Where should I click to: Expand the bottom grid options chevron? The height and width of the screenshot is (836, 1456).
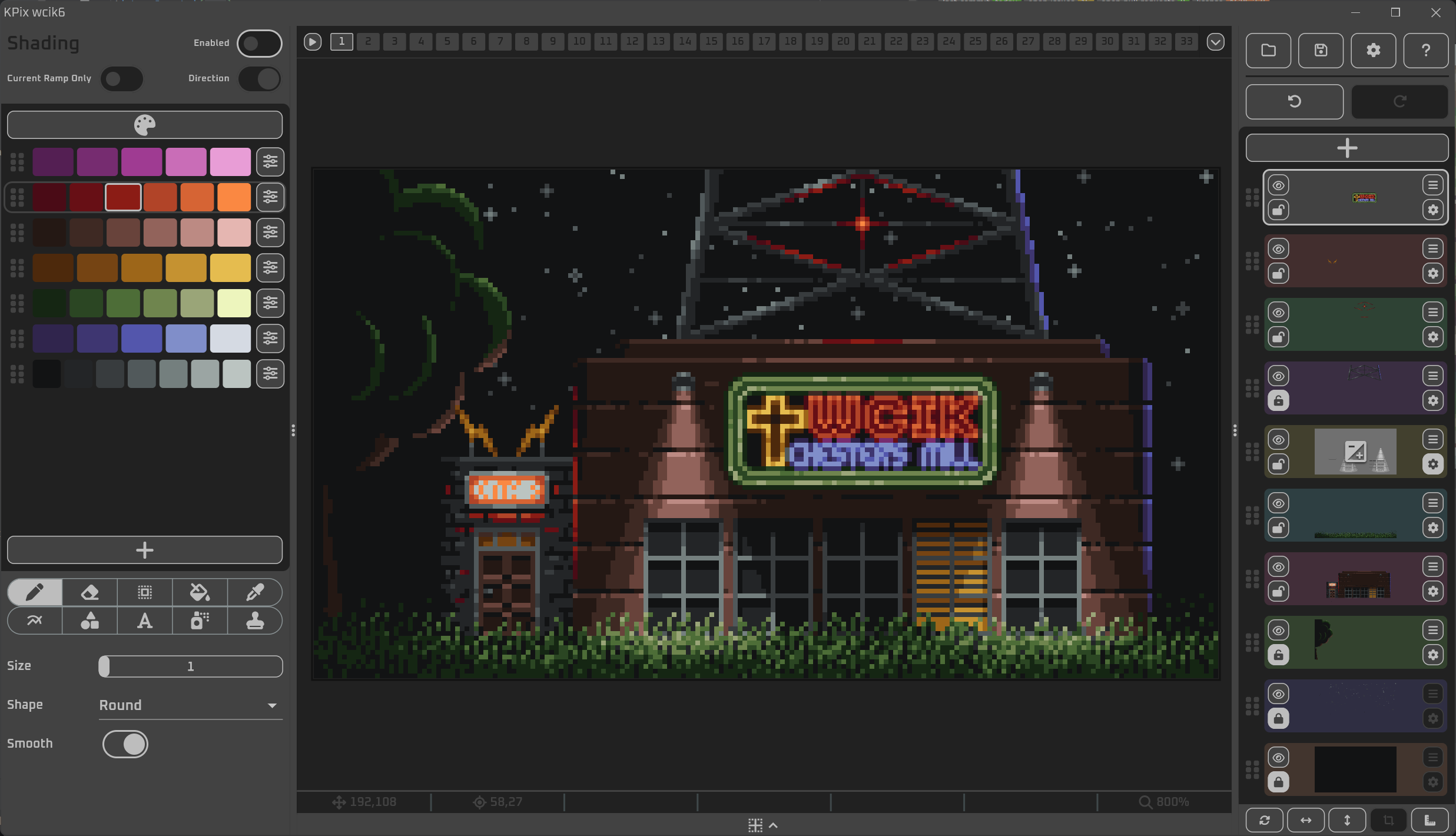pyautogui.click(x=773, y=825)
